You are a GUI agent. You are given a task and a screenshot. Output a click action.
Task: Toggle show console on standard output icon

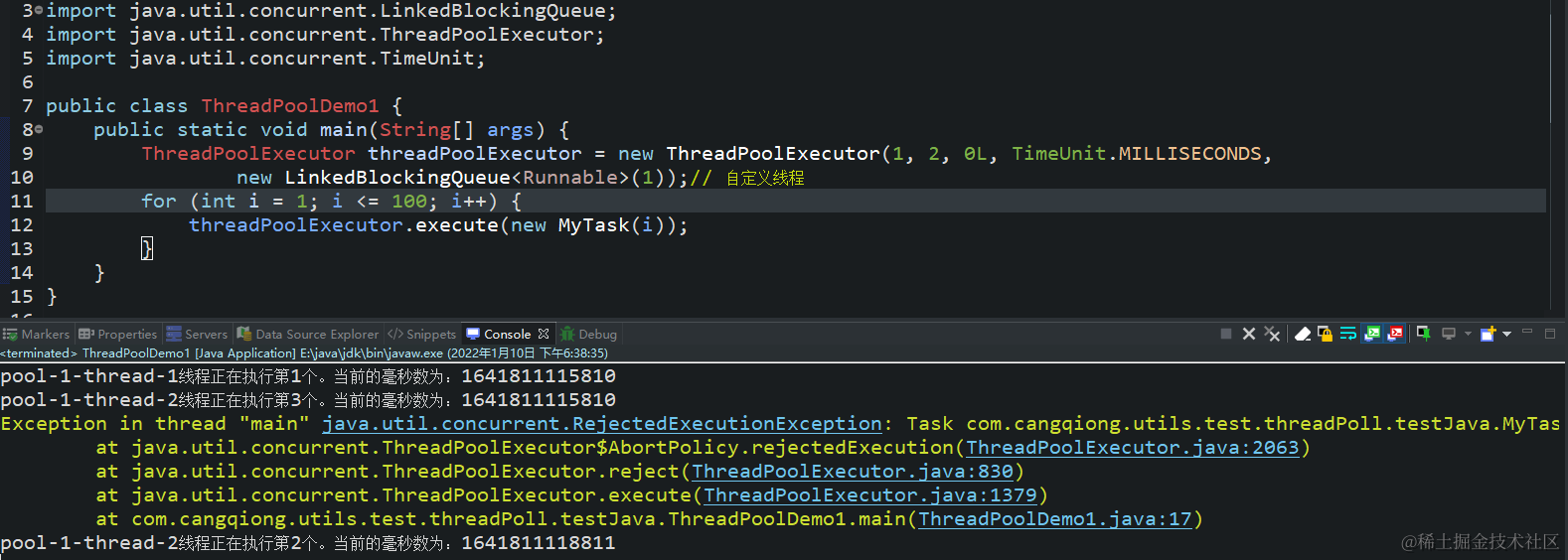click(x=1372, y=334)
